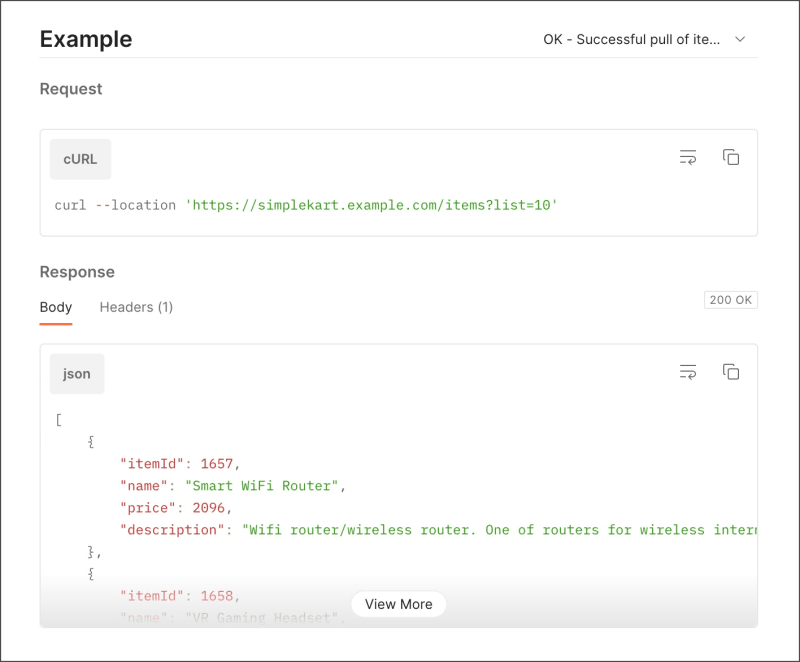800x662 pixels.
Task: Click the json format label
Action: tap(77, 374)
